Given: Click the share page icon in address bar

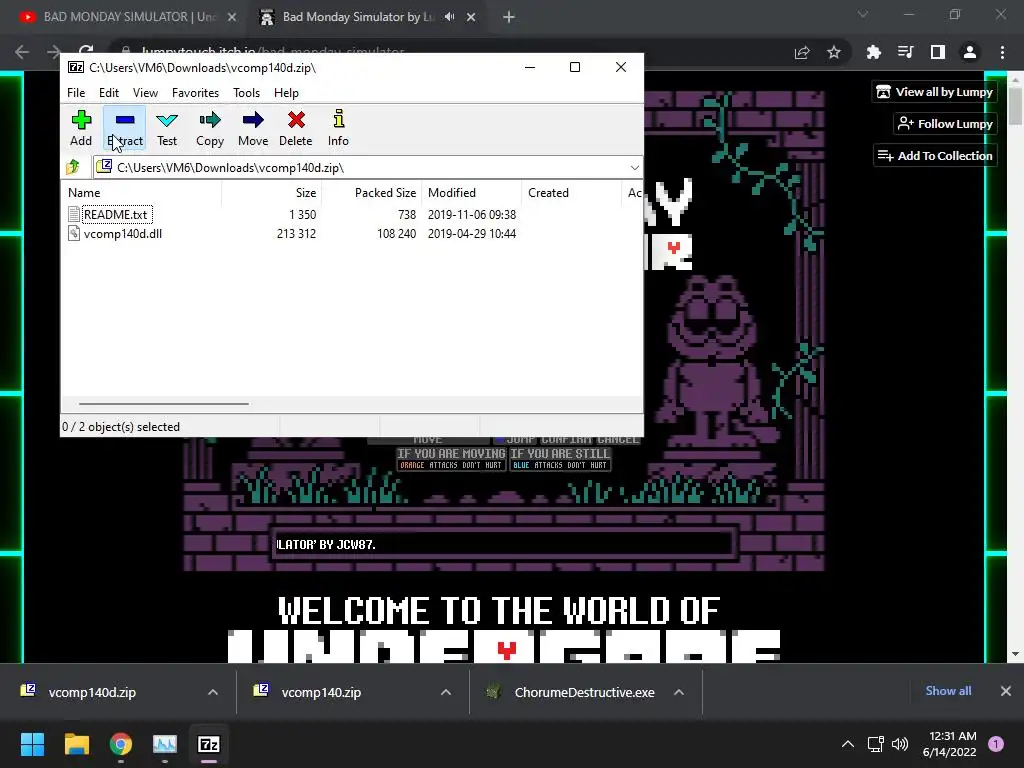Looking at the screenshot, I should 802,52.
